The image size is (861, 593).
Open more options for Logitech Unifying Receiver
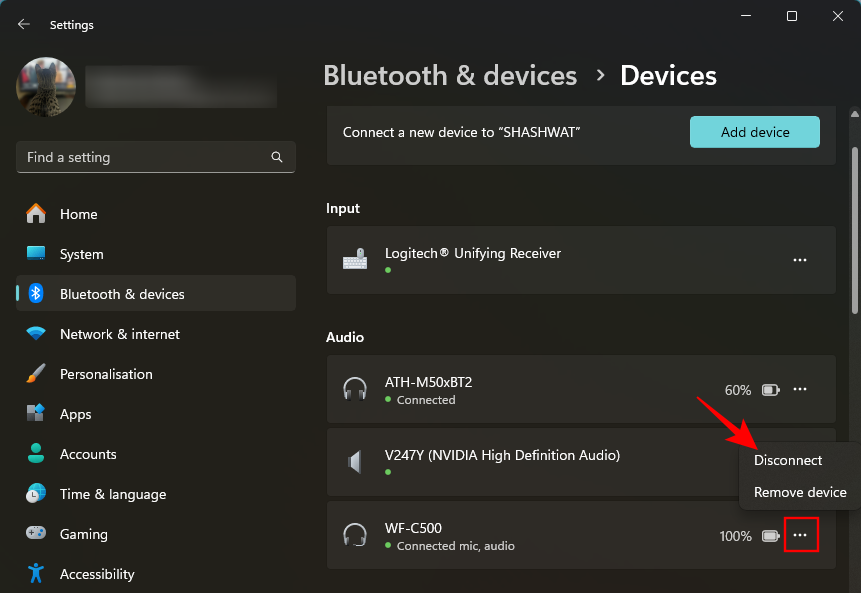[800, 260]
